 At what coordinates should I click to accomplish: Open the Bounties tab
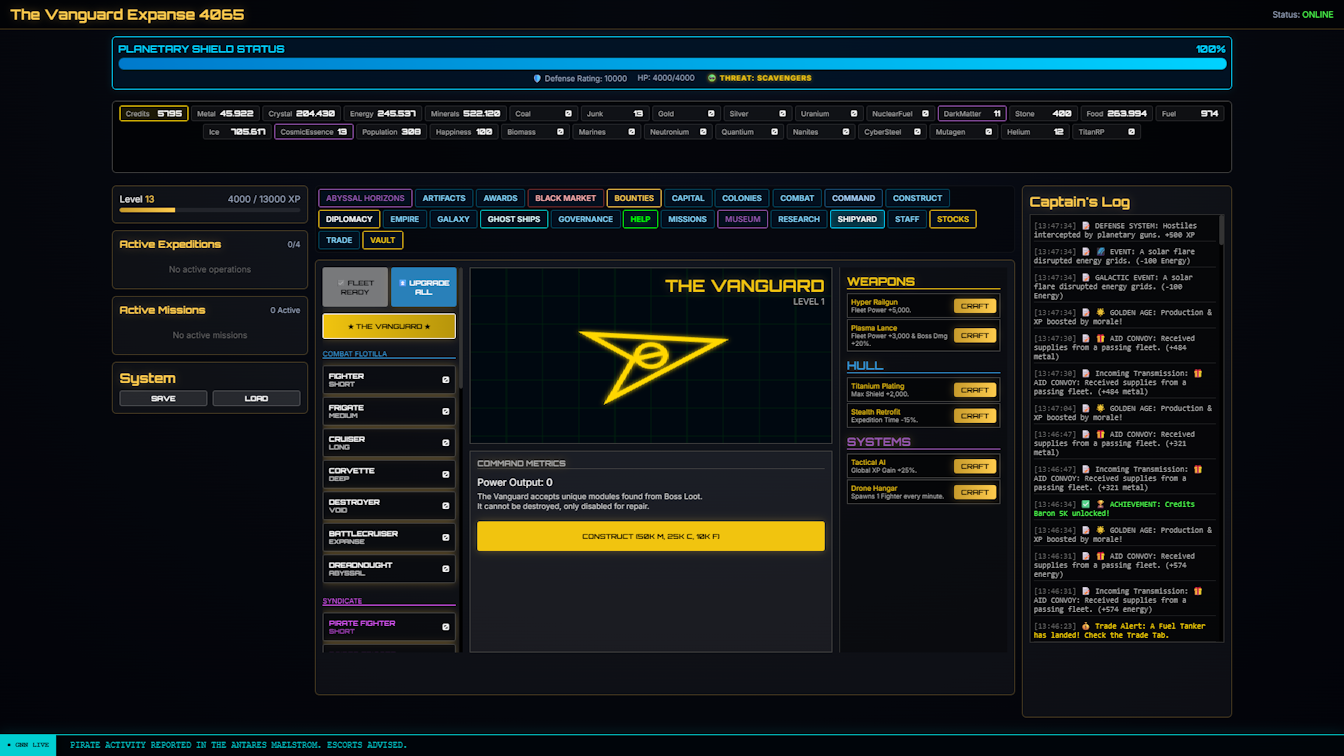coord(634,198)
